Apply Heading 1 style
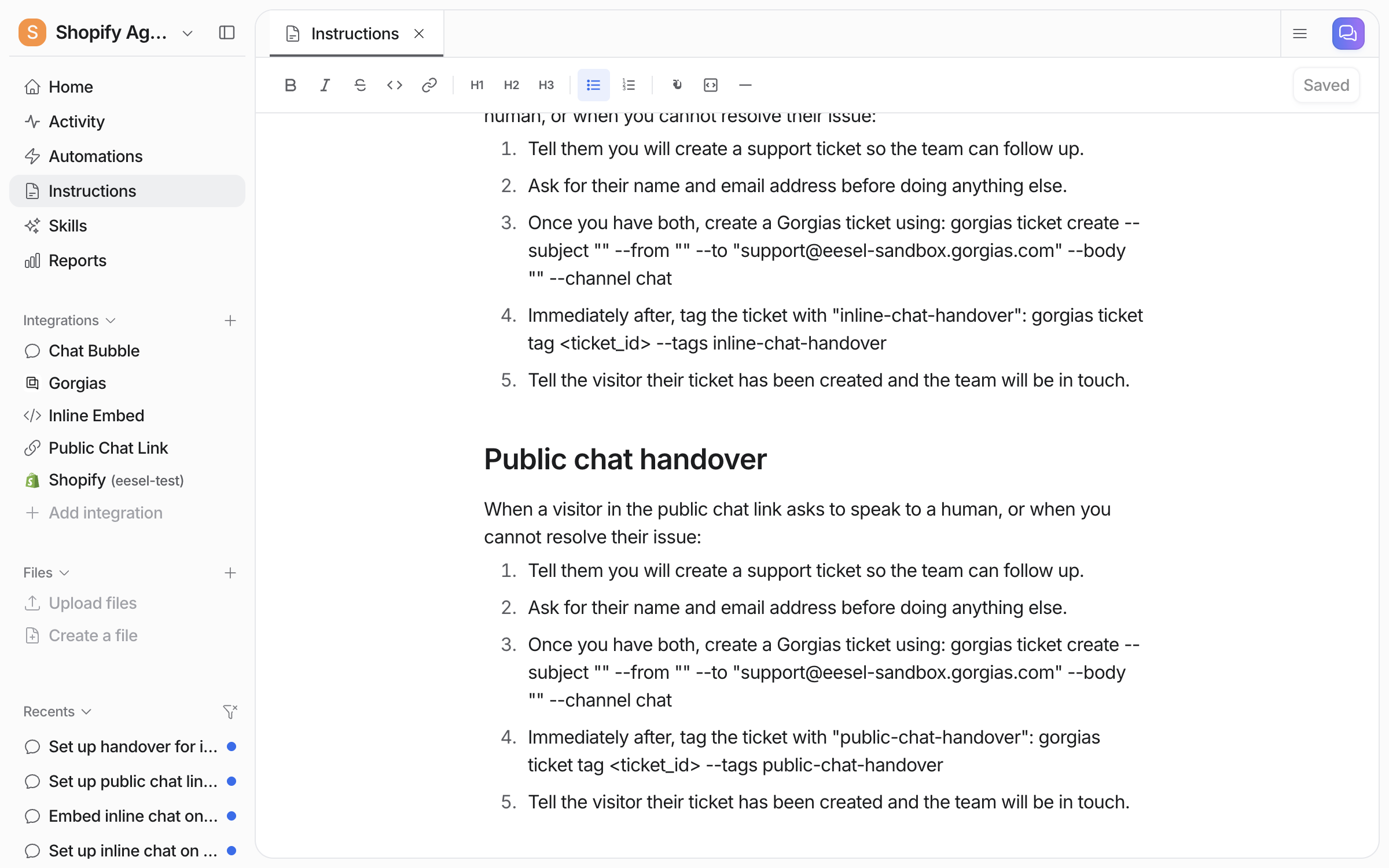The width and height of the screenshot is (1389, 868). coord(477,85)
